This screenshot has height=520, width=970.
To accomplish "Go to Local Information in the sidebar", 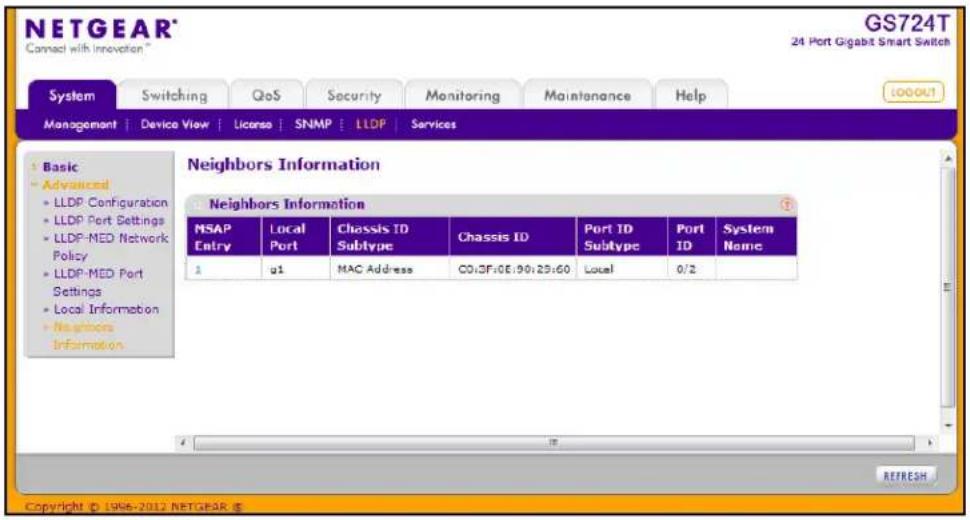I will click(x=106, y=309).
